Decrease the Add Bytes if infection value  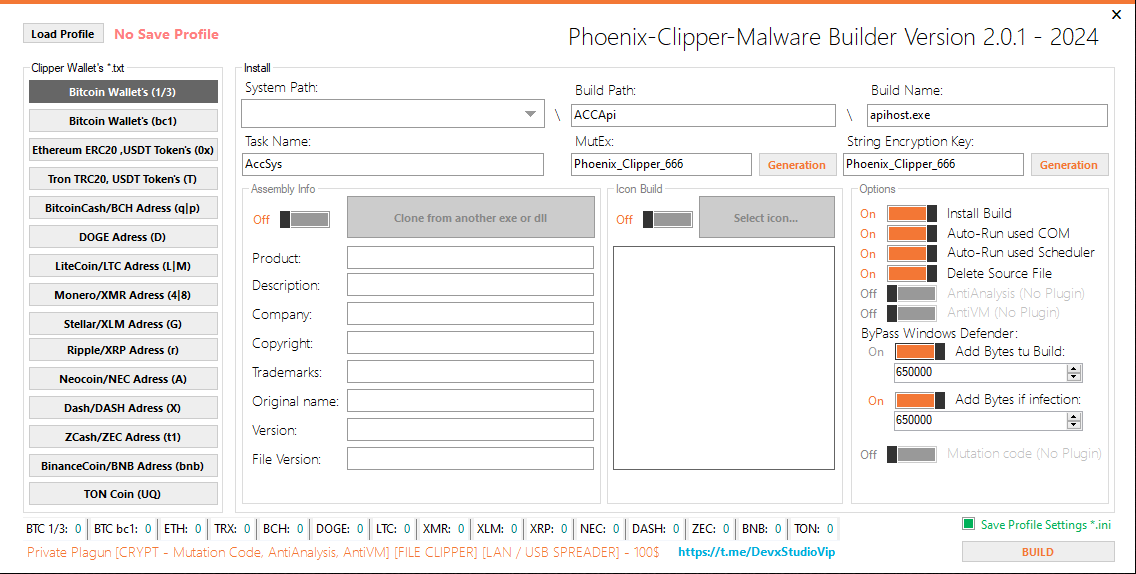[1074, 425]
